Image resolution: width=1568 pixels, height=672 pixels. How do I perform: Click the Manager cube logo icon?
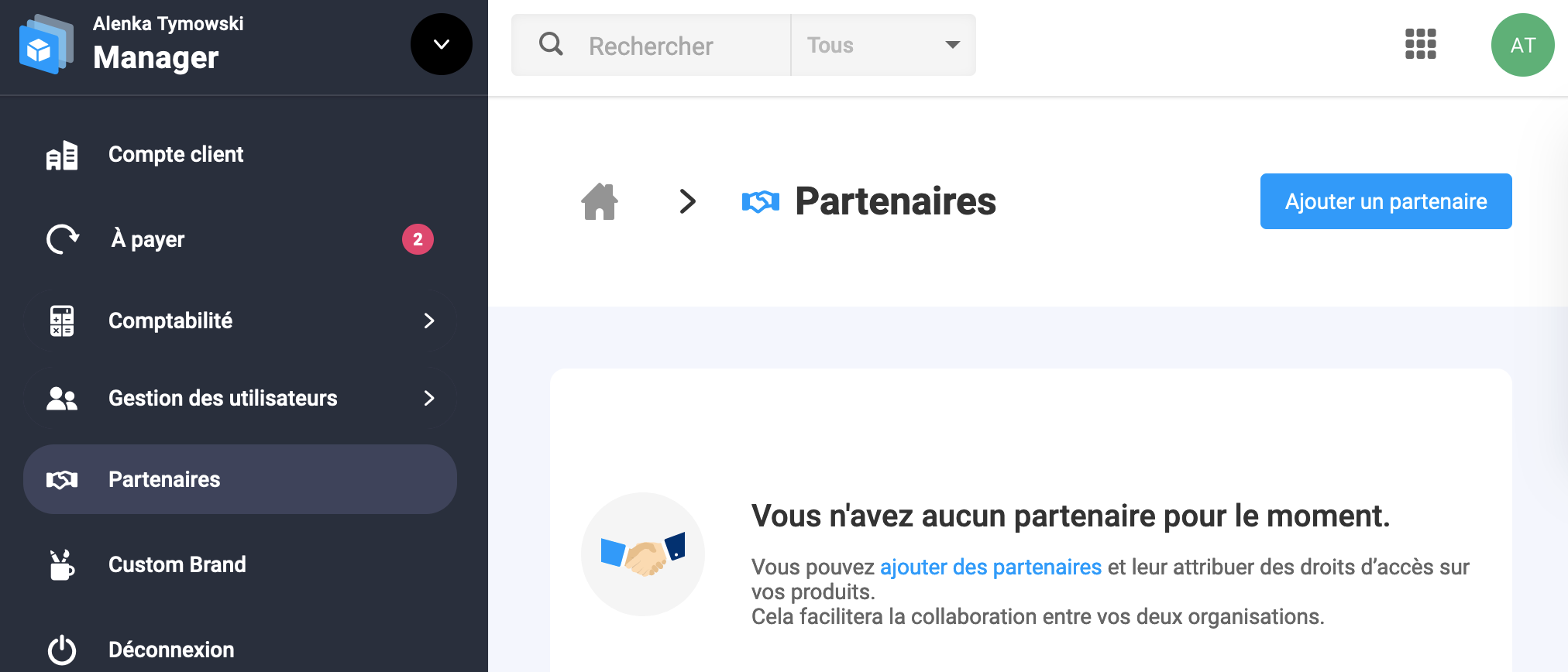45,46
